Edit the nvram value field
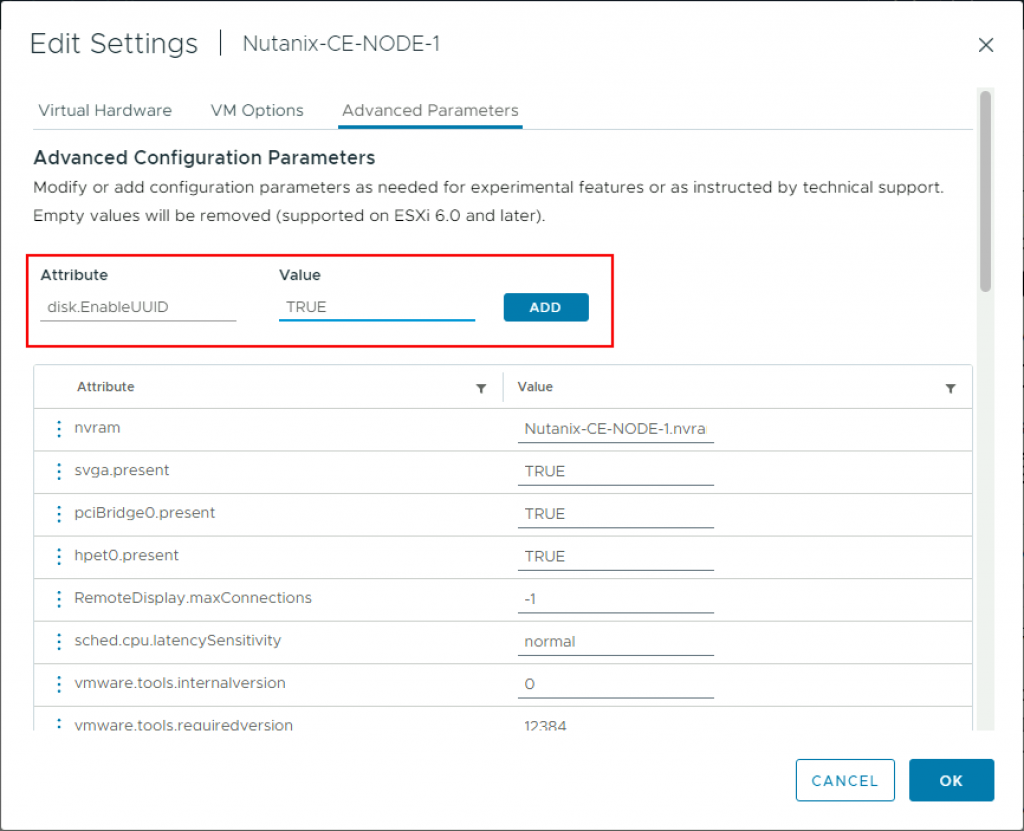The height and width of the screenshot is (831, 1024). 615,429
